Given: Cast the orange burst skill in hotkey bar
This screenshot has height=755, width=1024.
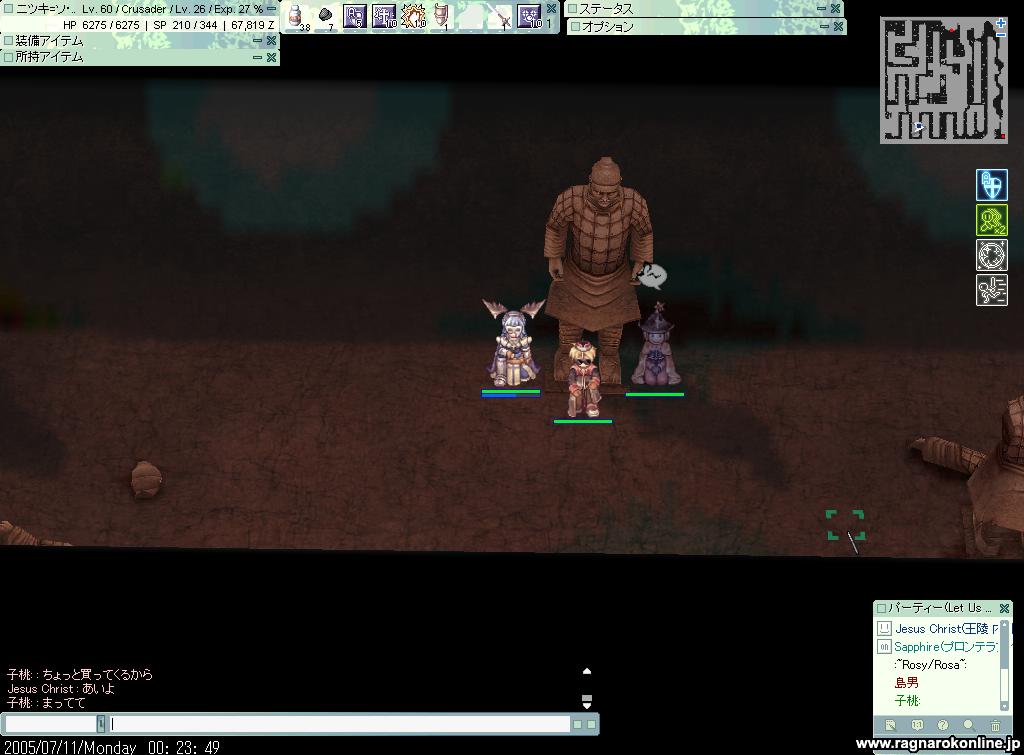Looking at the screenshot, I should click(413, 16).
